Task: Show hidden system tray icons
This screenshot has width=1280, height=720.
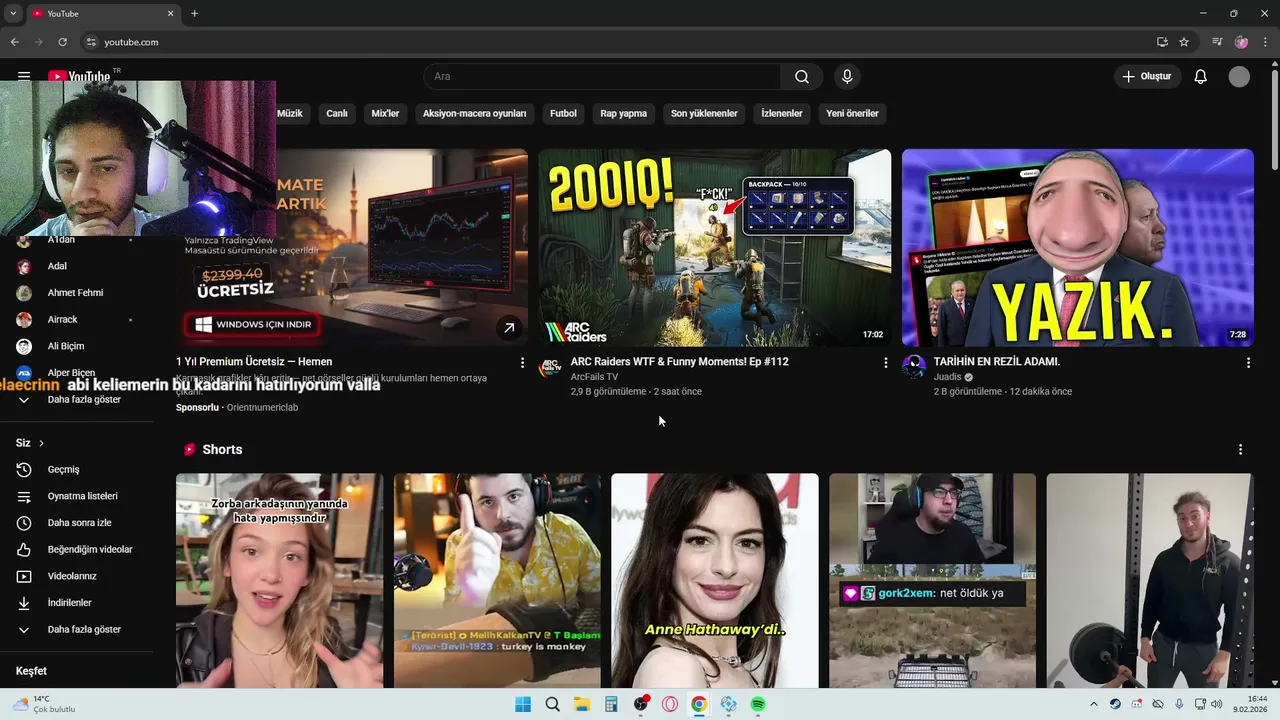Action: point(1093,705)
